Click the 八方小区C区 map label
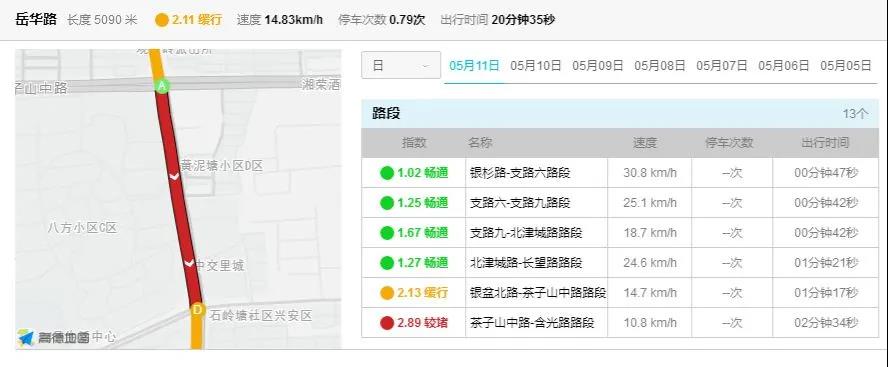888x367 pixels. pyautogui.click(x=82, y=228)
